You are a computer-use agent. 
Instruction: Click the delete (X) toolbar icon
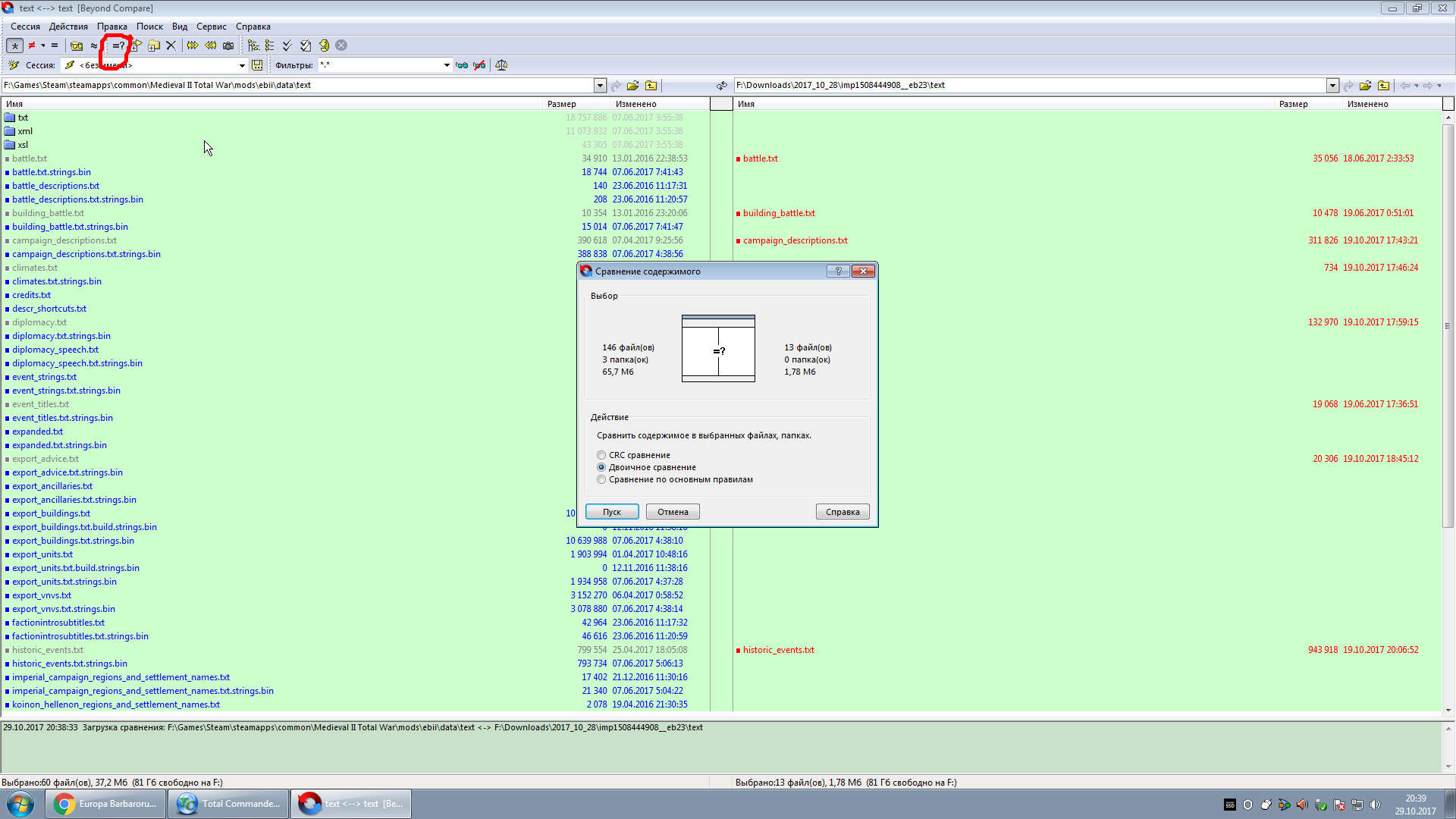pyautogui.click(x=171, y=45)
